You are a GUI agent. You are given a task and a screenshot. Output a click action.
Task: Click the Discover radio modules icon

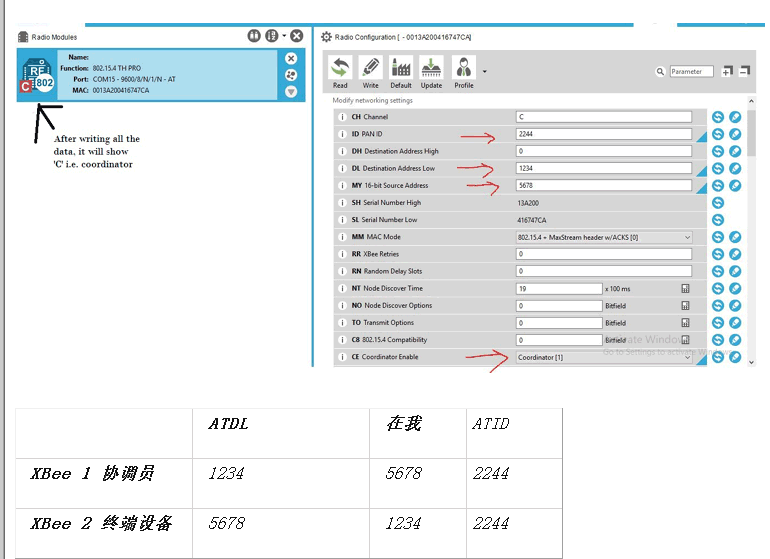272,36
